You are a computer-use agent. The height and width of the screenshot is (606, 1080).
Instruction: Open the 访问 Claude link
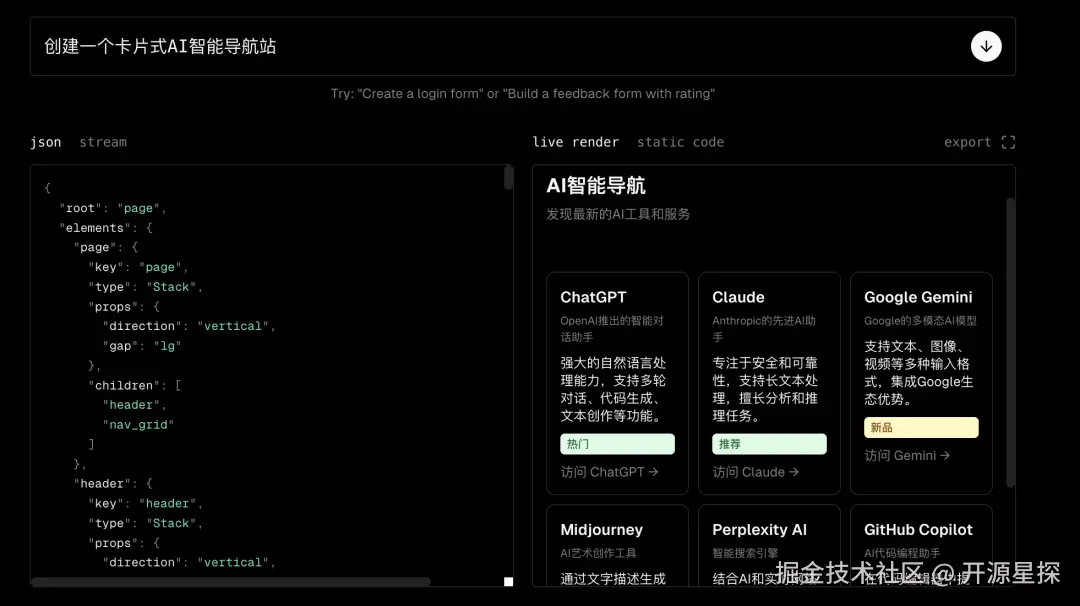pos(755,472)
